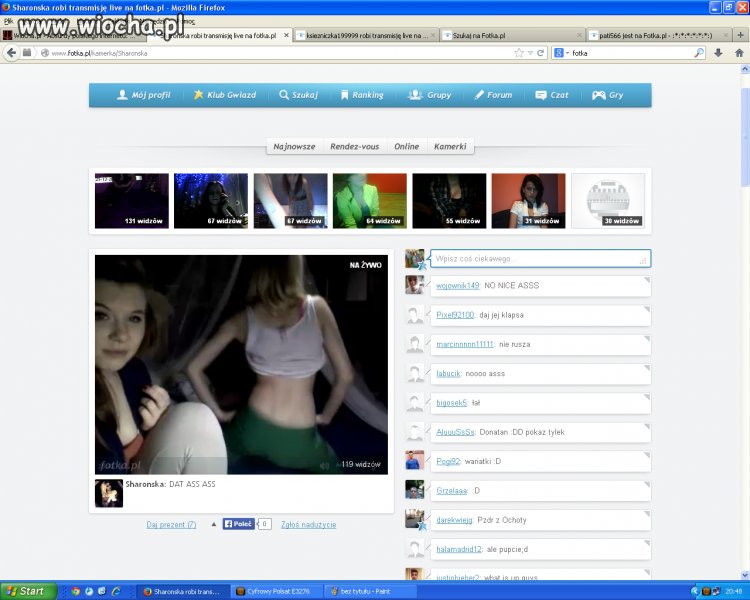
Task: Open the Windows Start button
Action: coord(29,591)
